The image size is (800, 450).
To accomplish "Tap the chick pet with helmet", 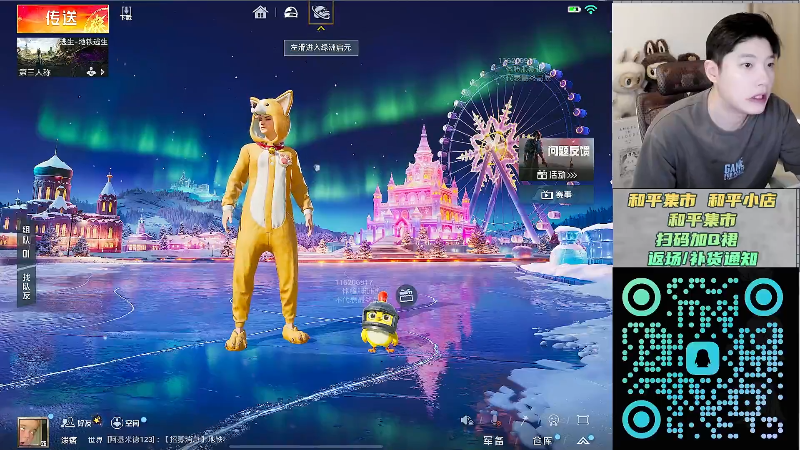I will 380,324.
